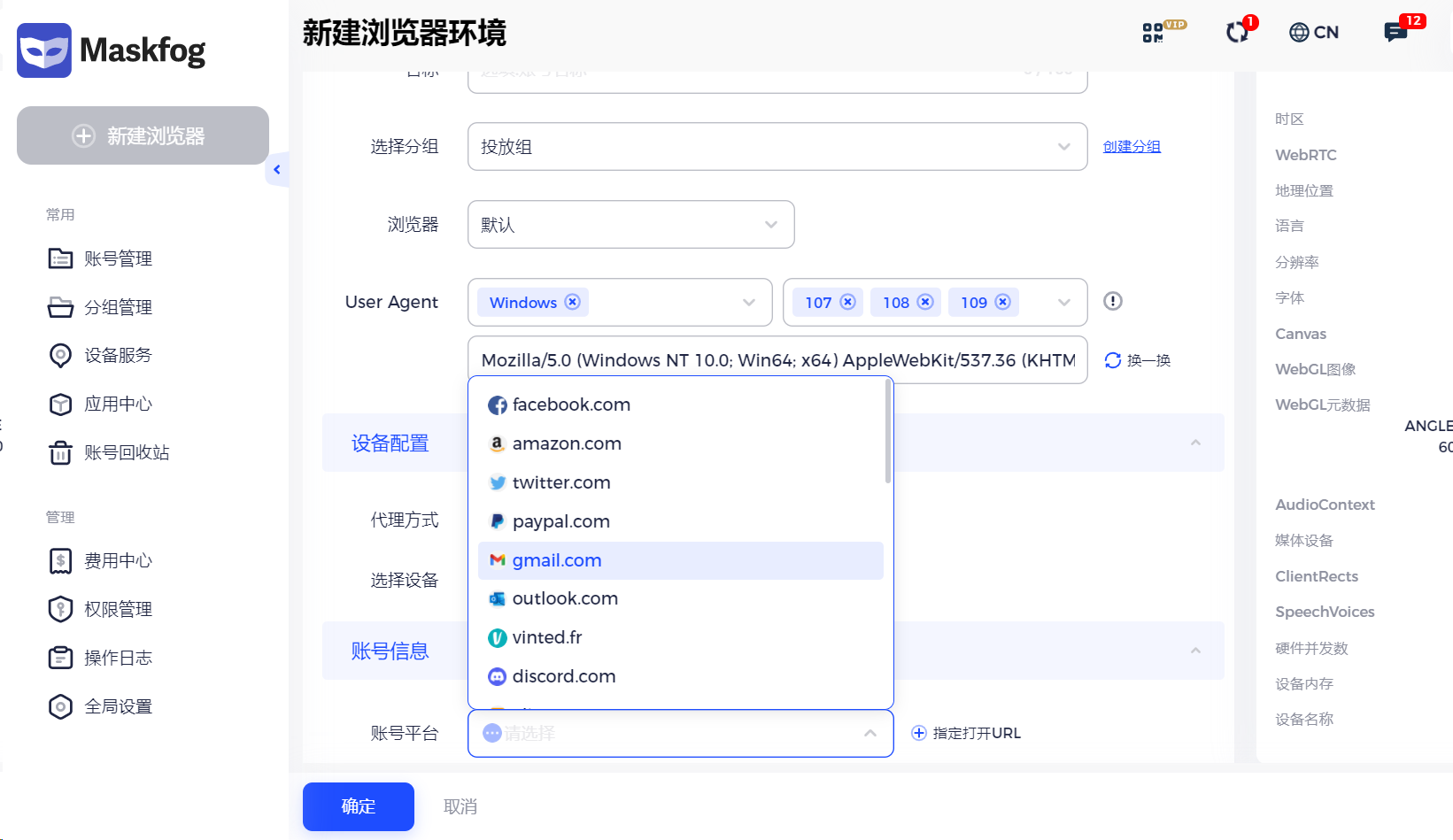
Task: Click the 新建浏览器 button
Action: point(143,135)
